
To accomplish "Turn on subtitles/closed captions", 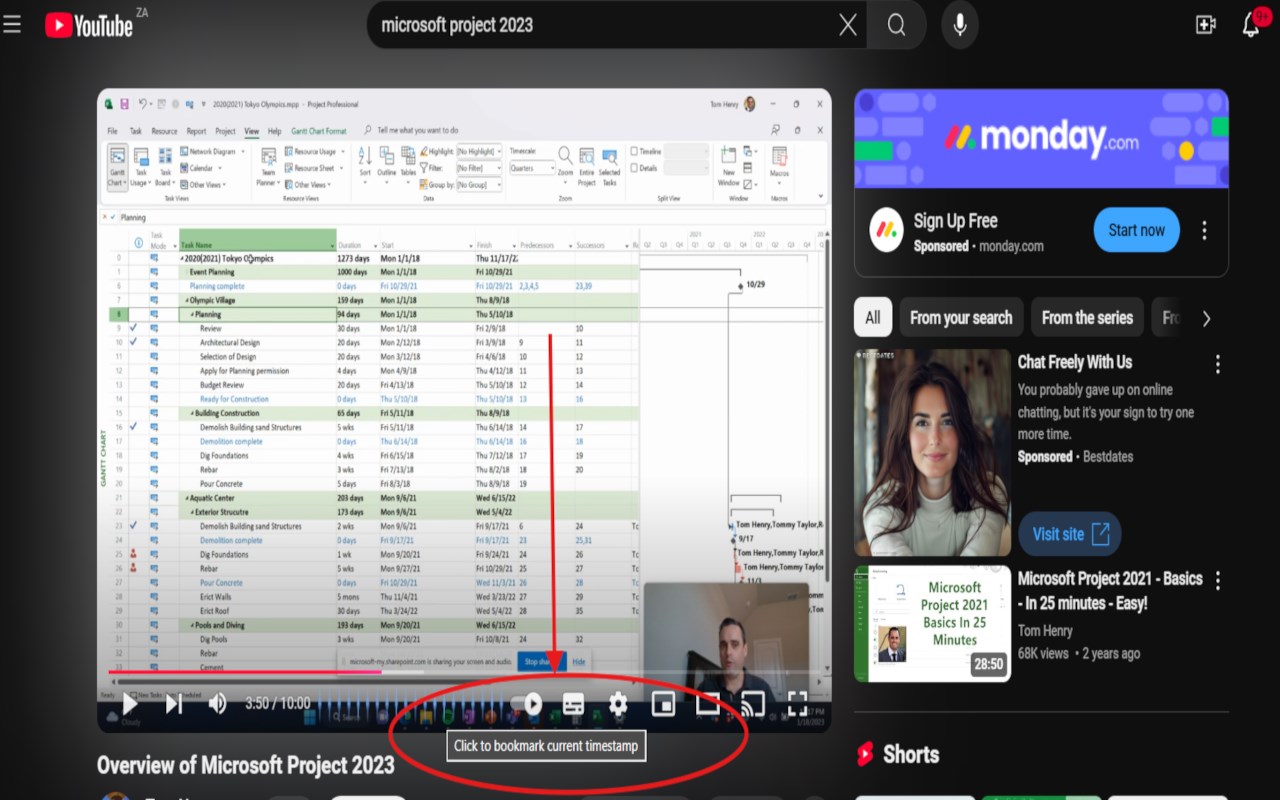I will pyautogui.click(x=573, y=704).
